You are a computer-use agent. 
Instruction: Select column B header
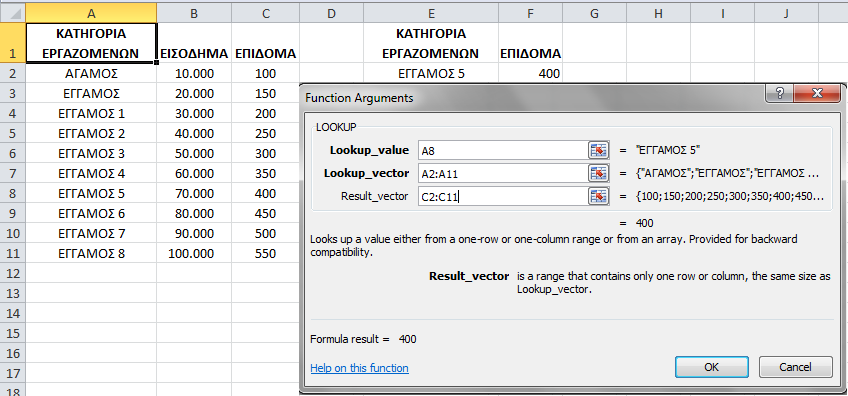(x=194, y=14)
